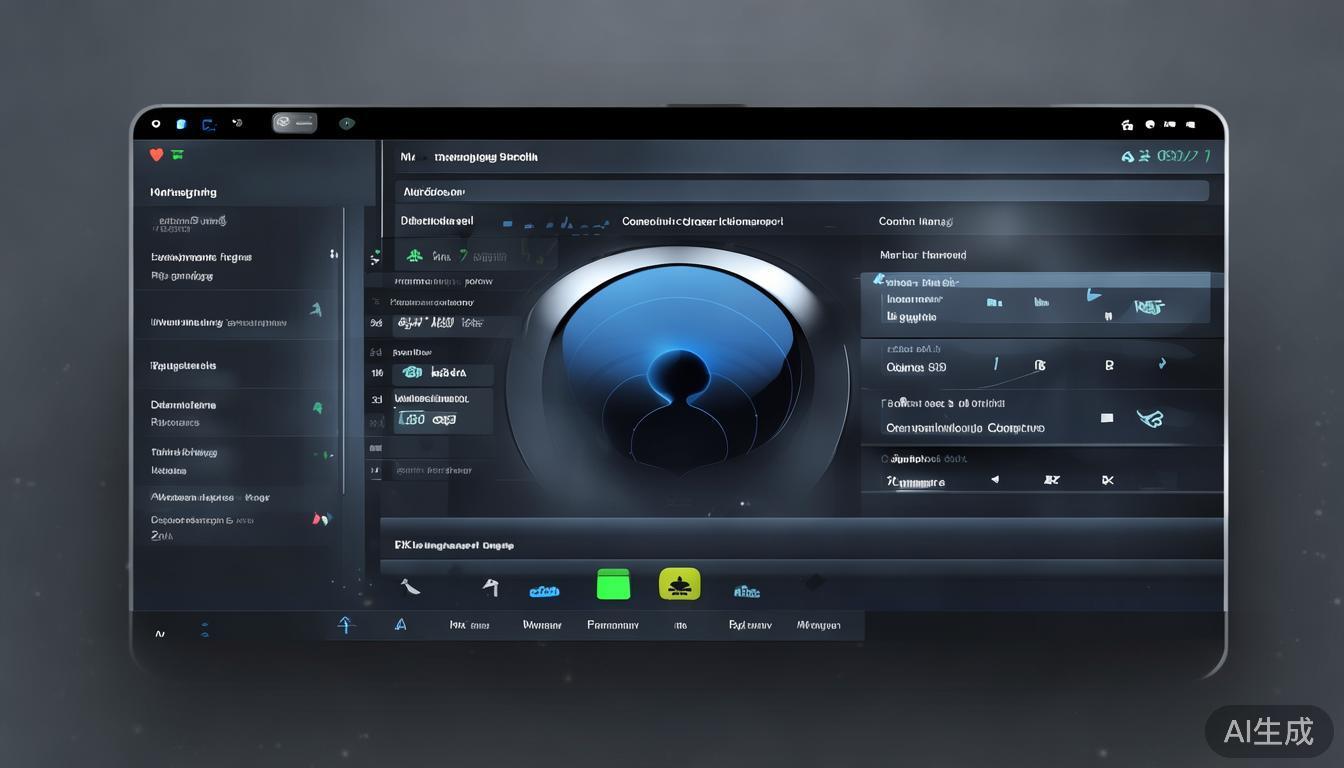Select the 'Pamonary' tab in bottom bar

coord(612,625)
